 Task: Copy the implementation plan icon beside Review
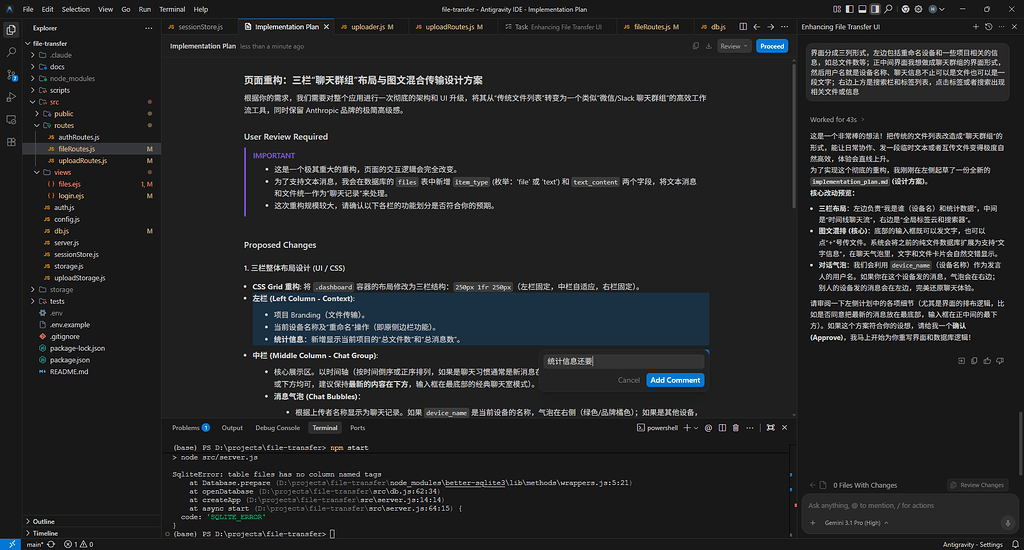(x=696, y=46)
